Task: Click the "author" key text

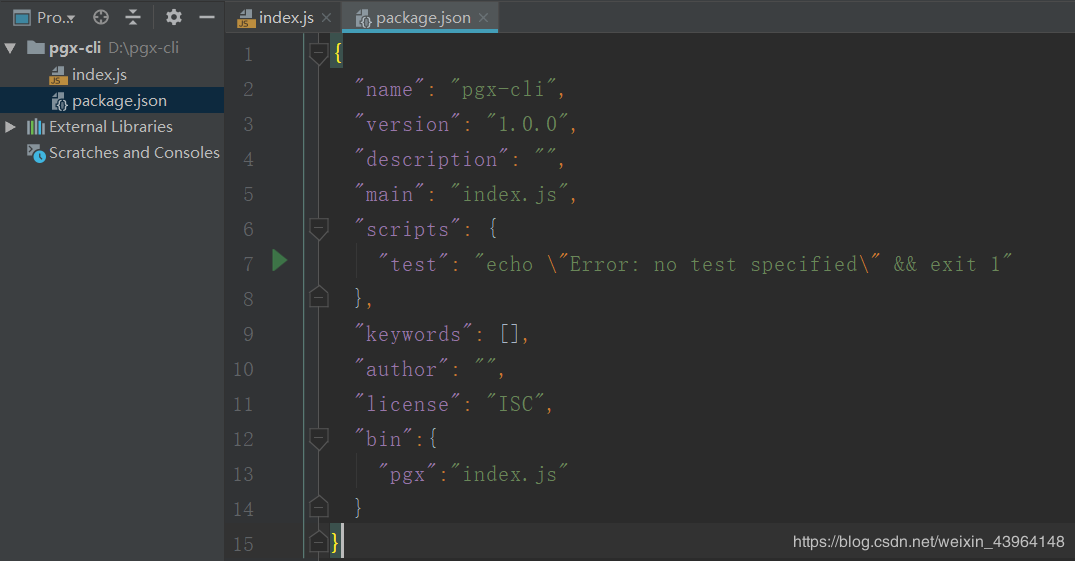Action: click(401, 369)
